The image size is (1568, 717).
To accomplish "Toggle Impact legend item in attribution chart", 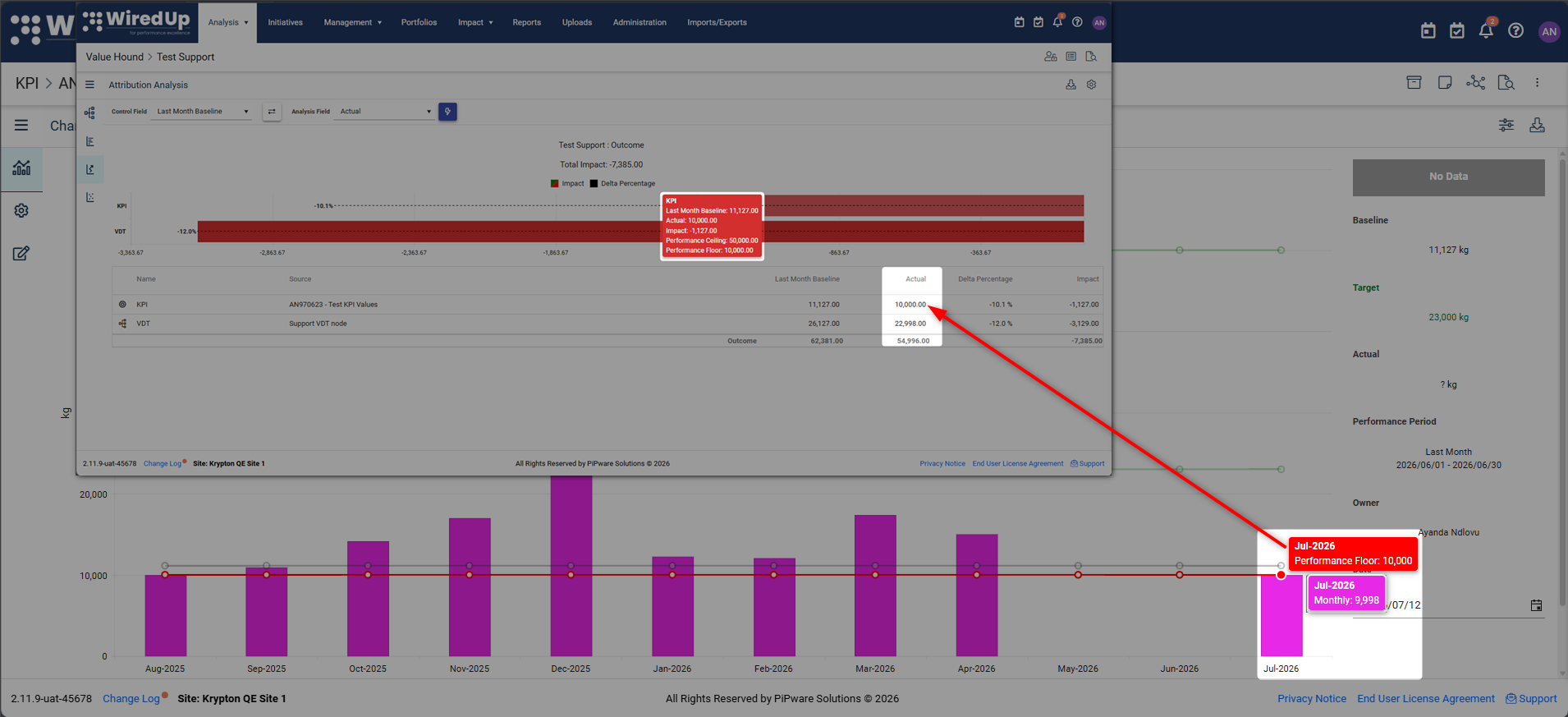I will click(x=567, y=183).
